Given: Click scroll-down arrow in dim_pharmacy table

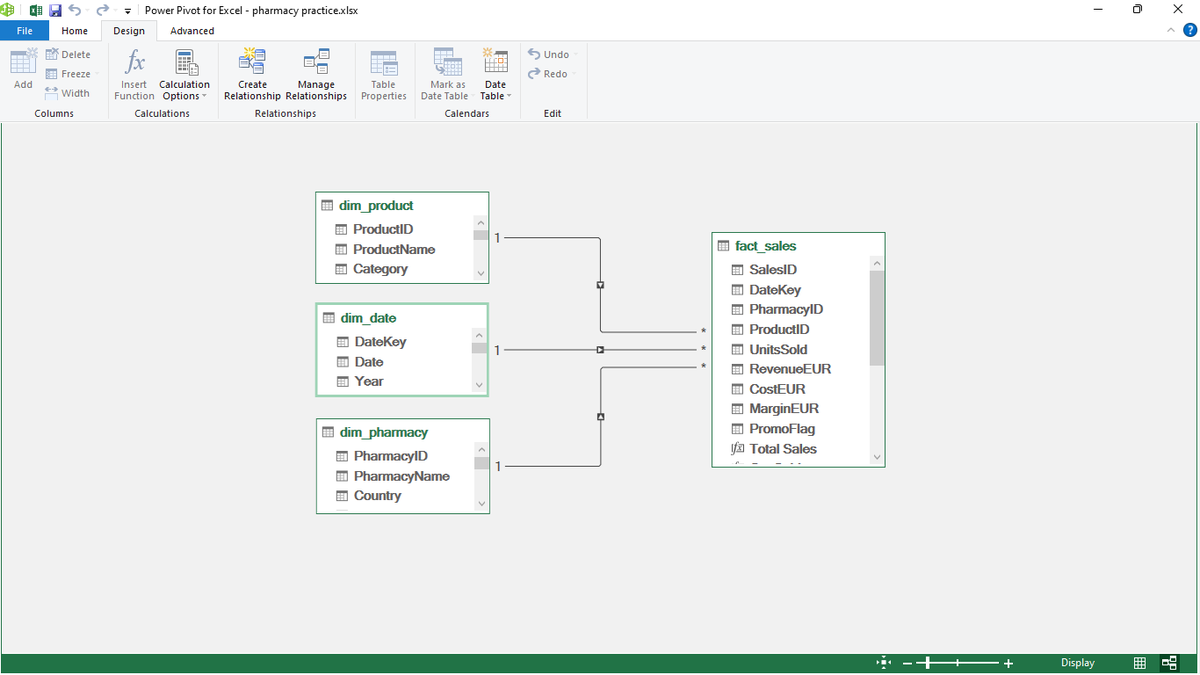Looking at the screenshot, I should point(481,503).
